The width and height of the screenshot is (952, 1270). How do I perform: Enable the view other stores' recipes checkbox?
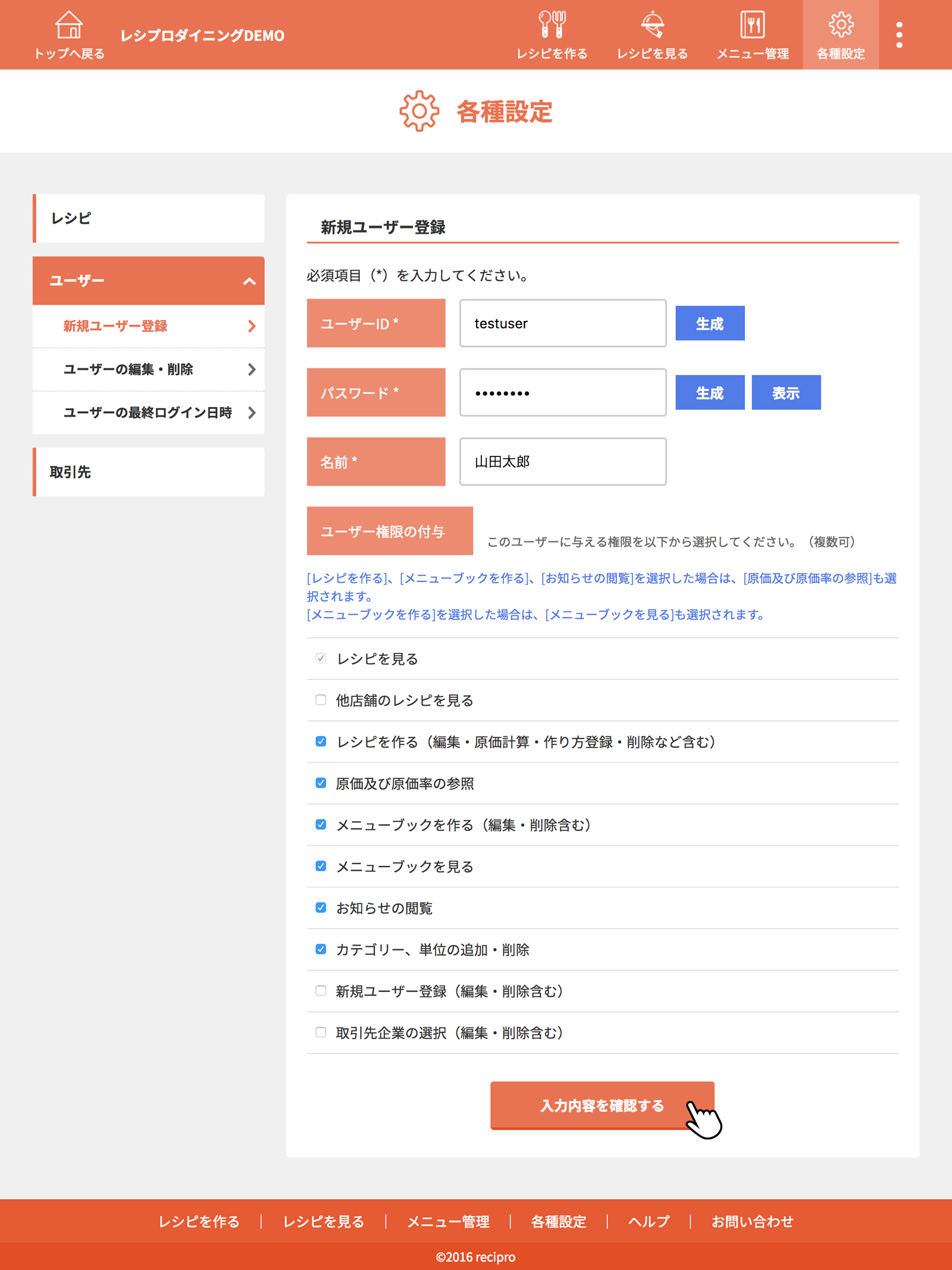pos(321,700)
